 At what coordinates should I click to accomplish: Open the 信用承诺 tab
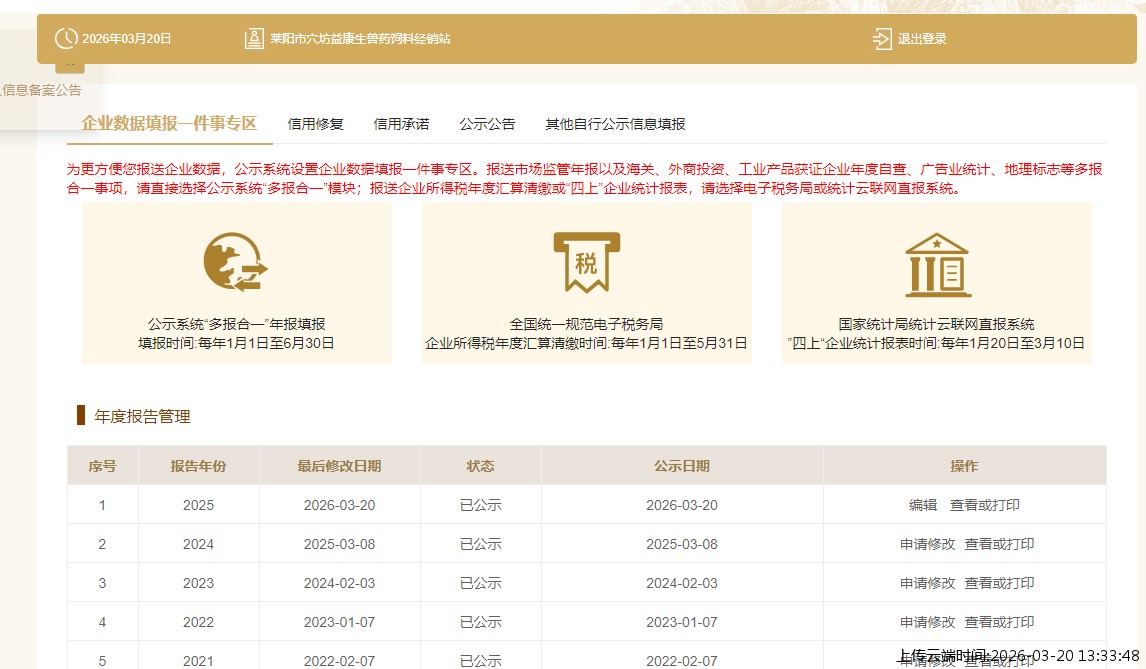(x=401, y=124)
